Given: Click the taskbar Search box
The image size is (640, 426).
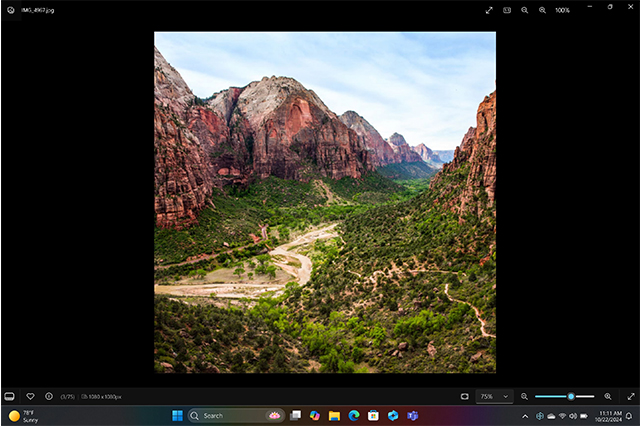Looking at the screenshot, I should pos(236,416).
